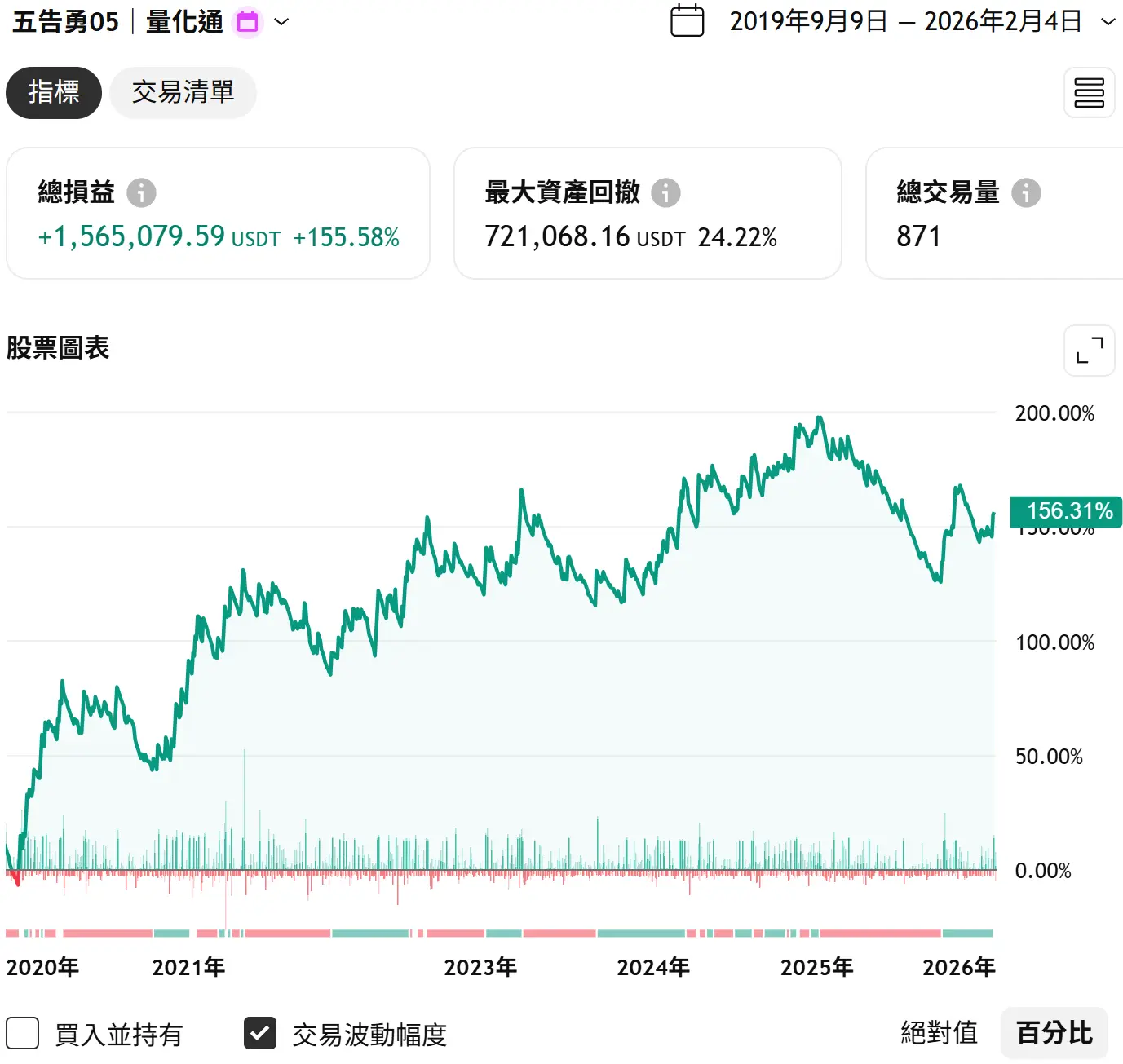
Task: Click the 五告勇05 strategy title
Action: pyautogui.click(x=66, y=22)
